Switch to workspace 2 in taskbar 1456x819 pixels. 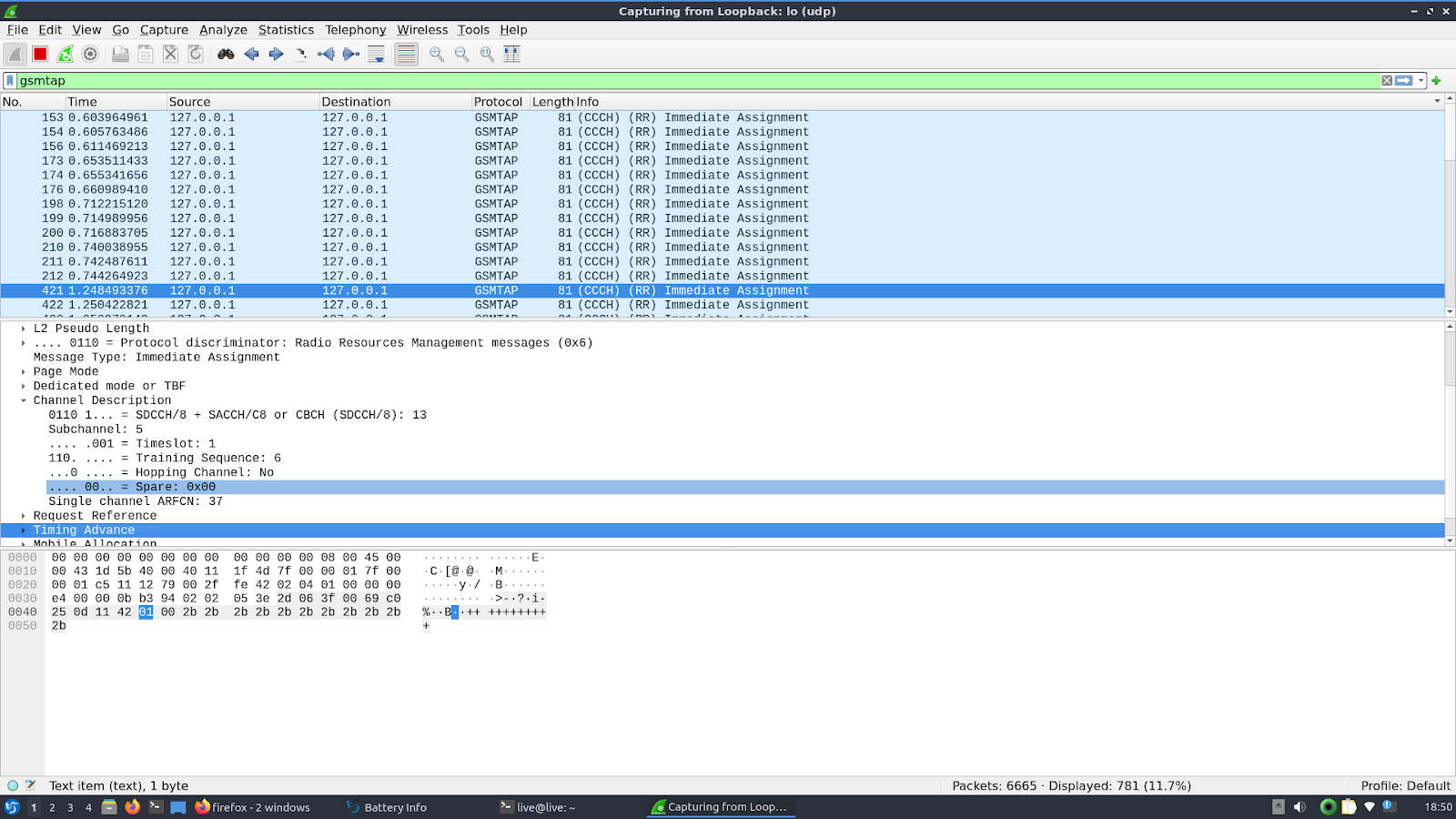52,807
